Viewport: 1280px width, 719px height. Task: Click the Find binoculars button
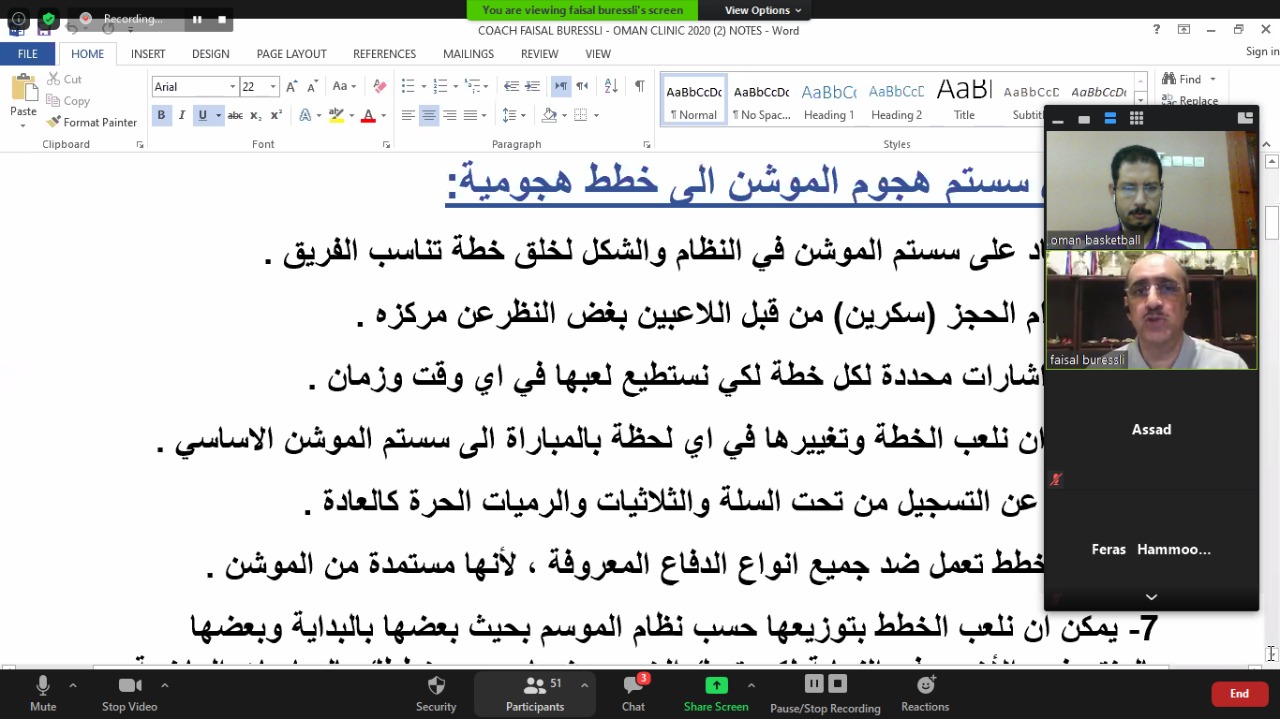point(1182,79)
